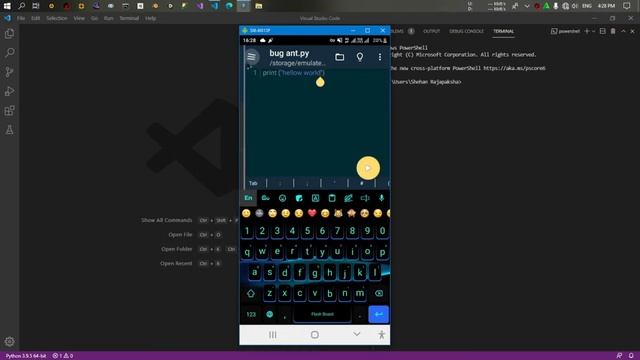This screenshot has height=360, width=640.
Task: Click the PowerShell pscore6 link in terminal
Action: coord(514,68)
